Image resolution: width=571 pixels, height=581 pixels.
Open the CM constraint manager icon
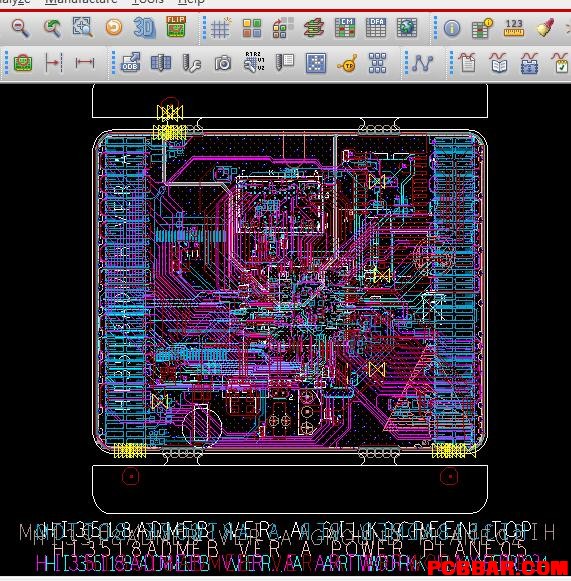pyautogui.click(x=345, y=27)
